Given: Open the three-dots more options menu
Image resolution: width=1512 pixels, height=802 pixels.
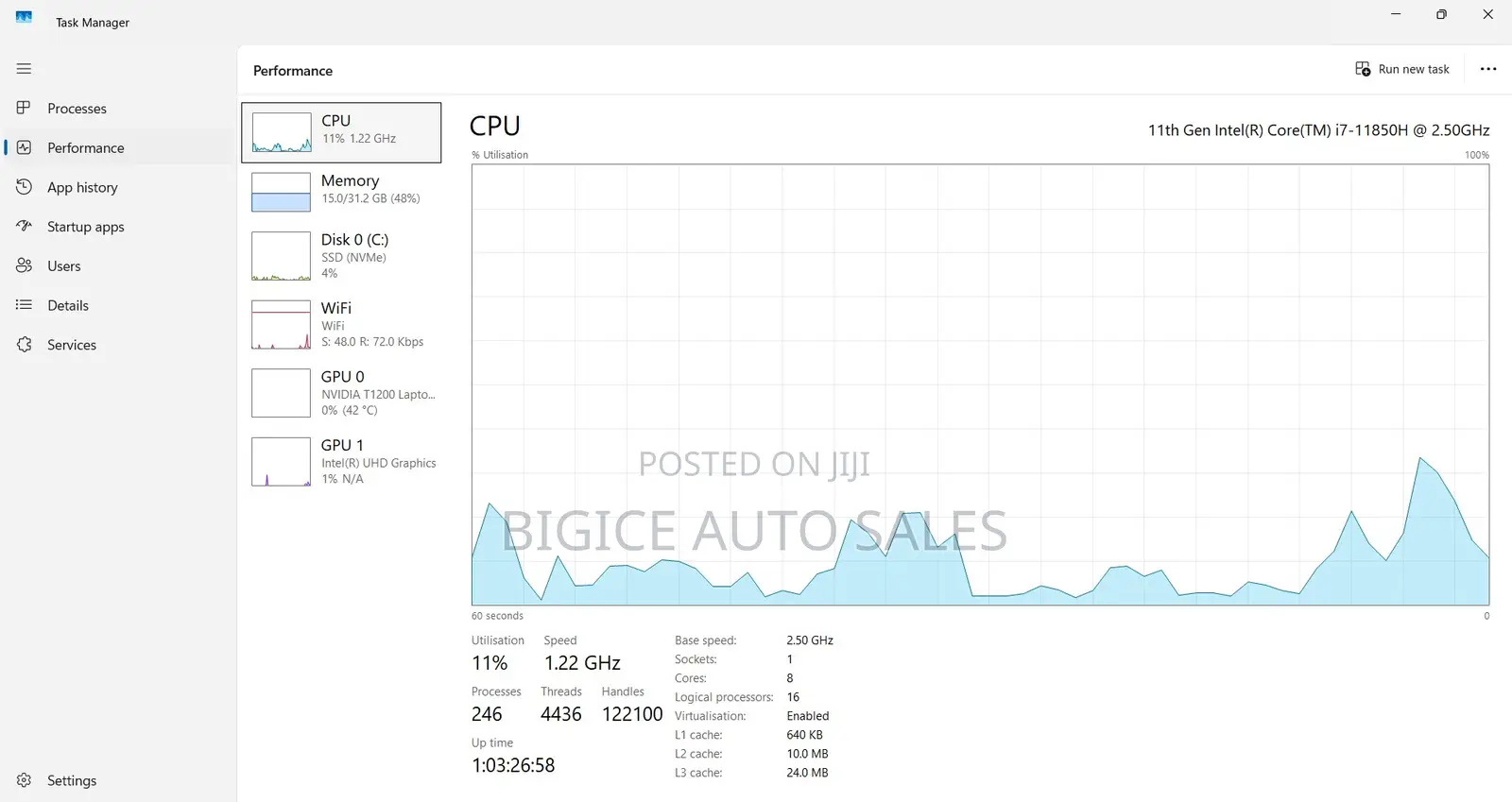Looking at the screenshot, I should pos(1488,69).
